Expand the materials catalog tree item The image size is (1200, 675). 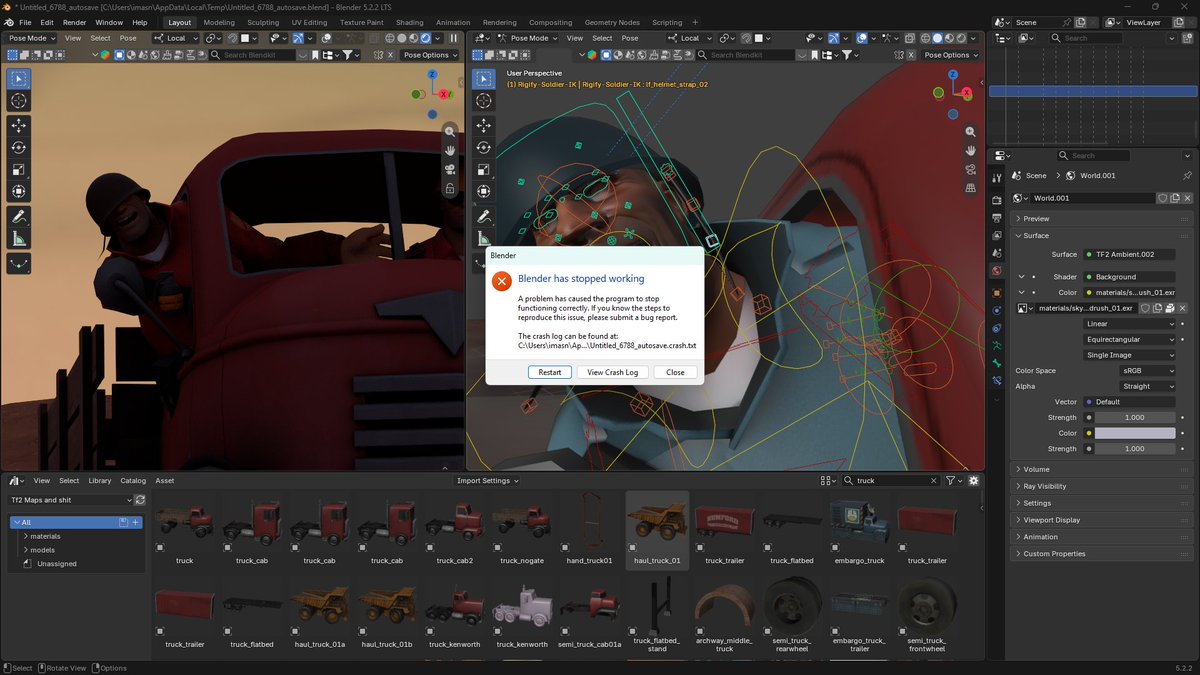25,536
